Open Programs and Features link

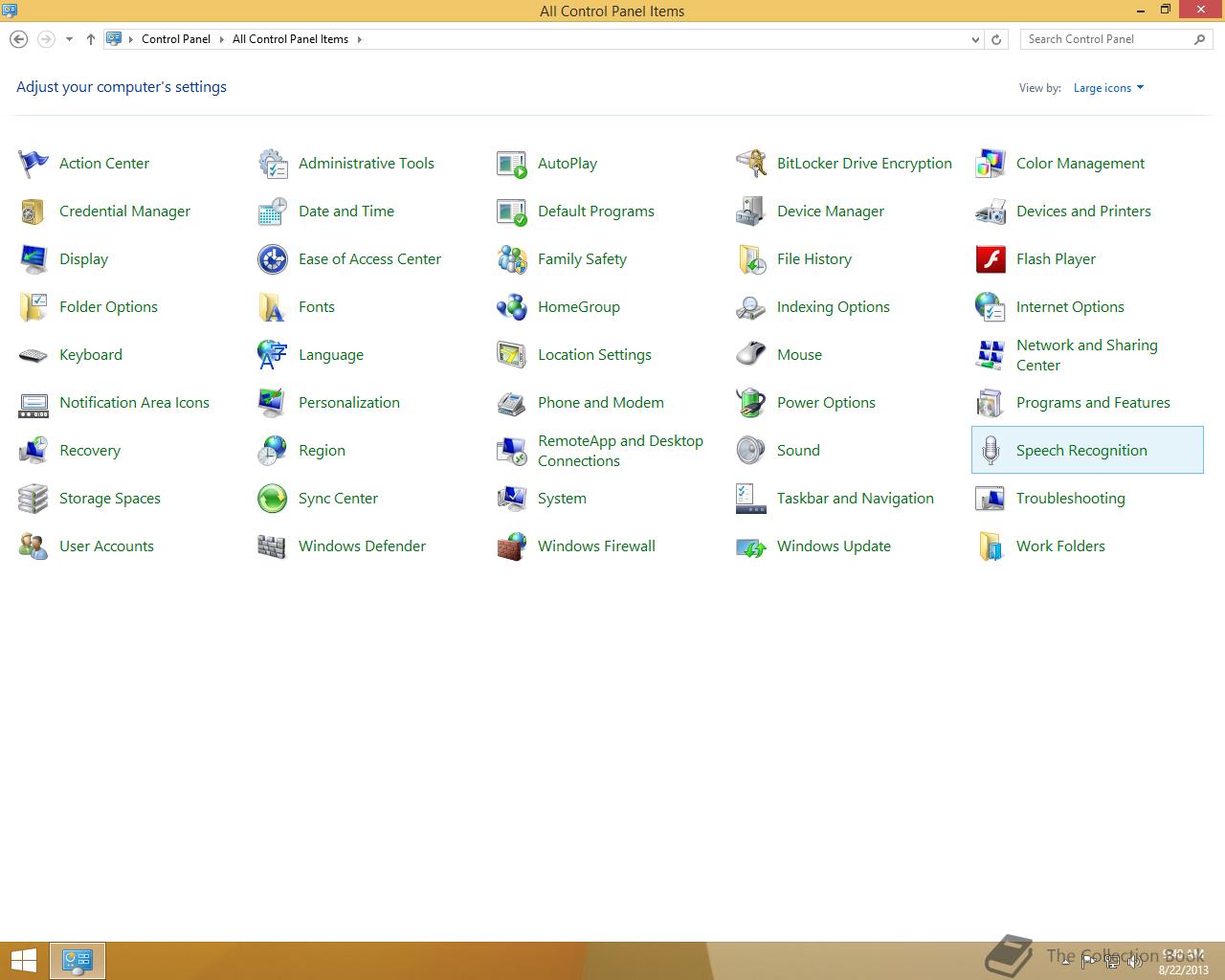click(x=1093, y=403)
